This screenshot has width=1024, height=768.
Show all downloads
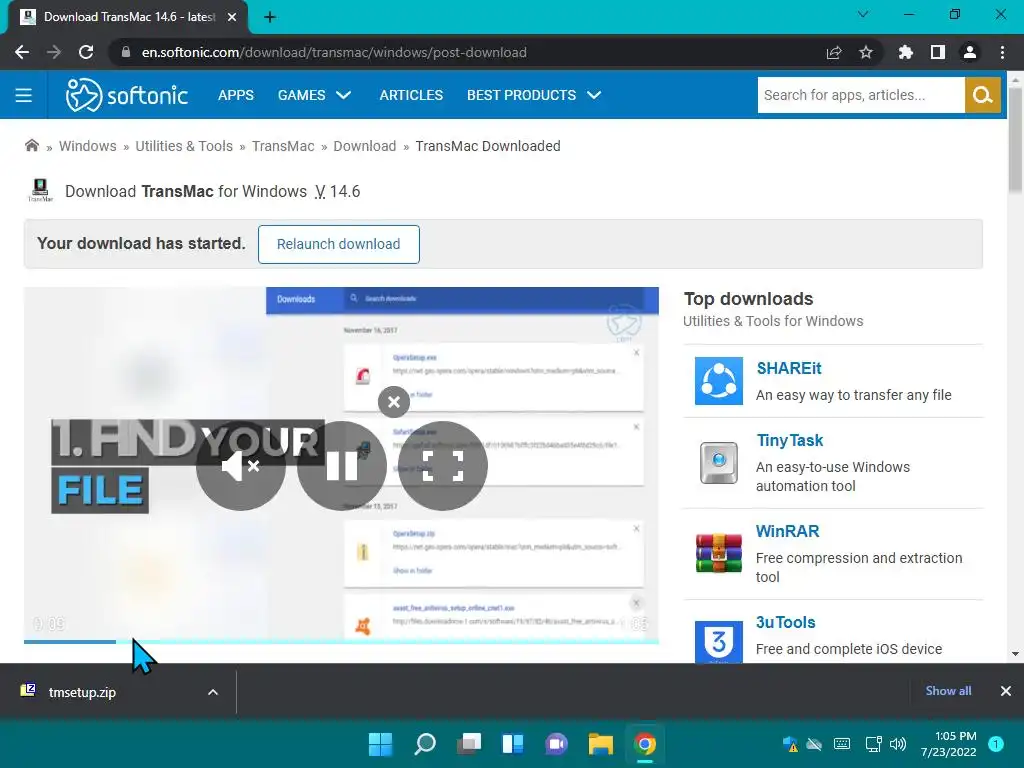[x=948, y=691]
